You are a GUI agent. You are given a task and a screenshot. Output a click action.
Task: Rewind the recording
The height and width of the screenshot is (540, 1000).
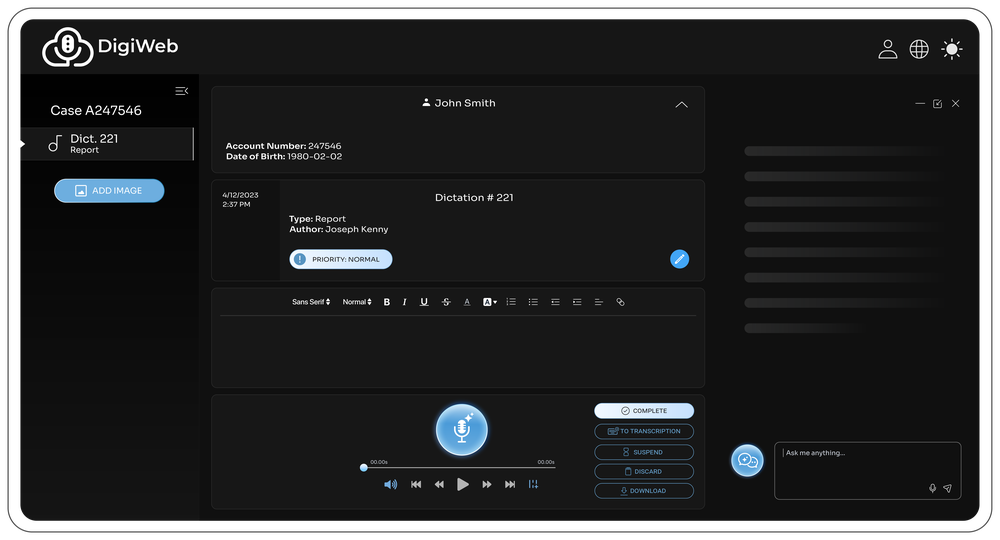[x=439, y=485]
